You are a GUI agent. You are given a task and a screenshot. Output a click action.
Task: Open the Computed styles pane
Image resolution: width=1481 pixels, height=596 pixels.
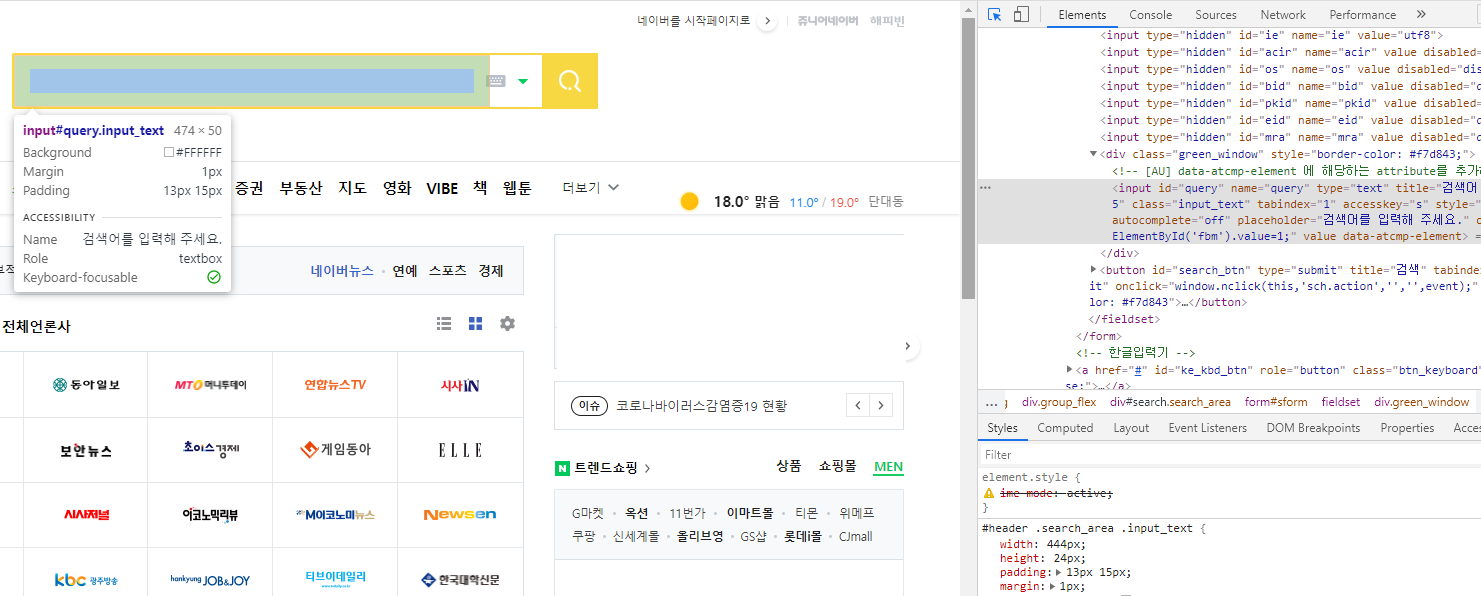coord(1065,428)
